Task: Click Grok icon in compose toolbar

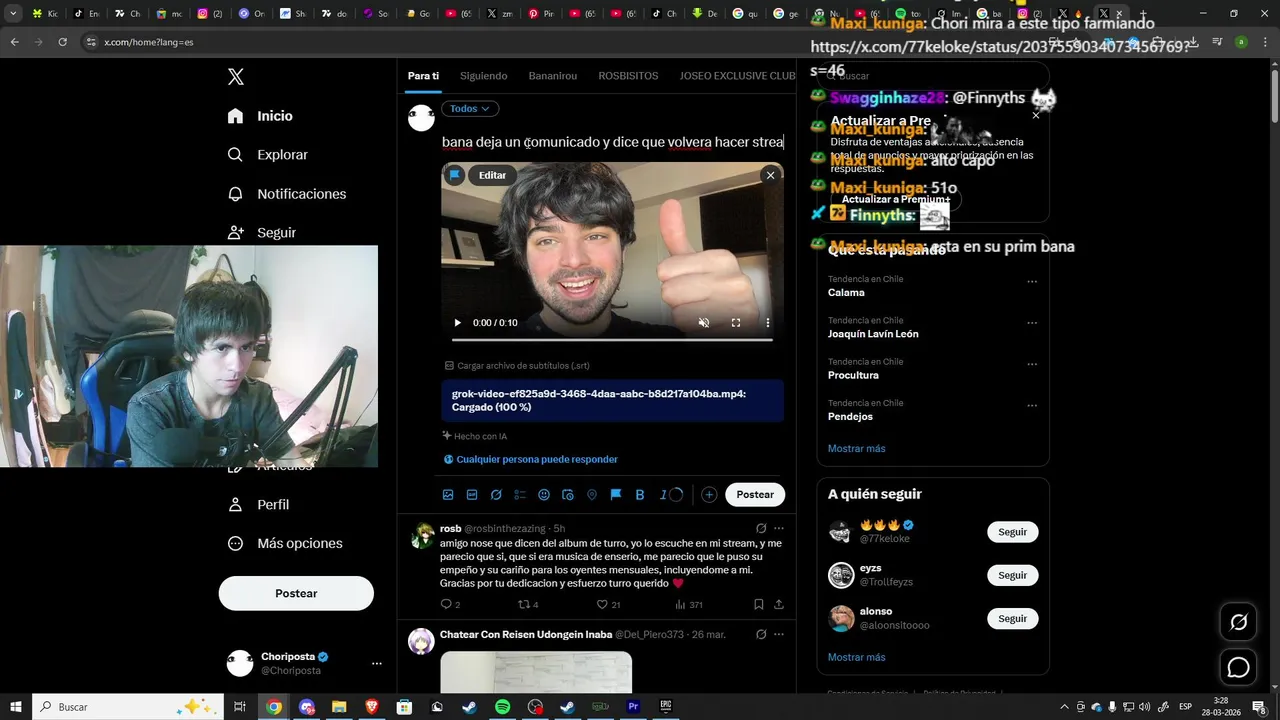Action: click(496, 495)
